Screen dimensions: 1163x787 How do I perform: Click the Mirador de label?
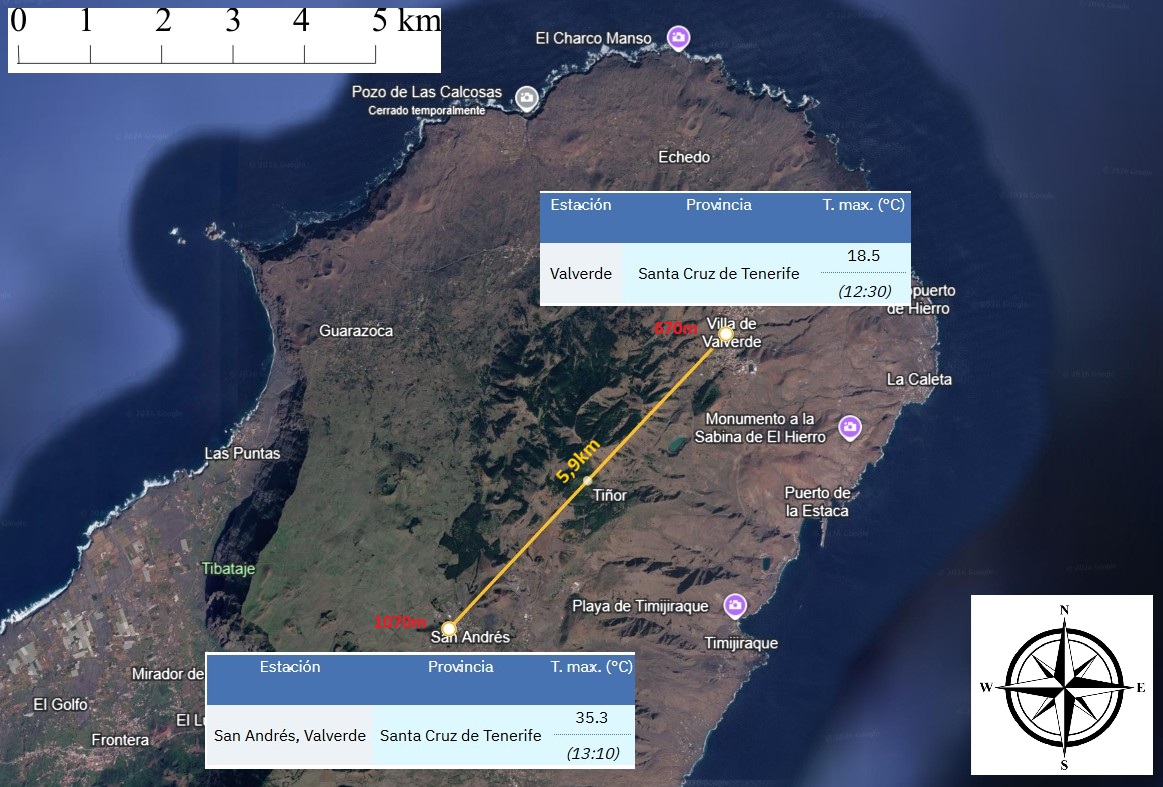coord(168,674)
